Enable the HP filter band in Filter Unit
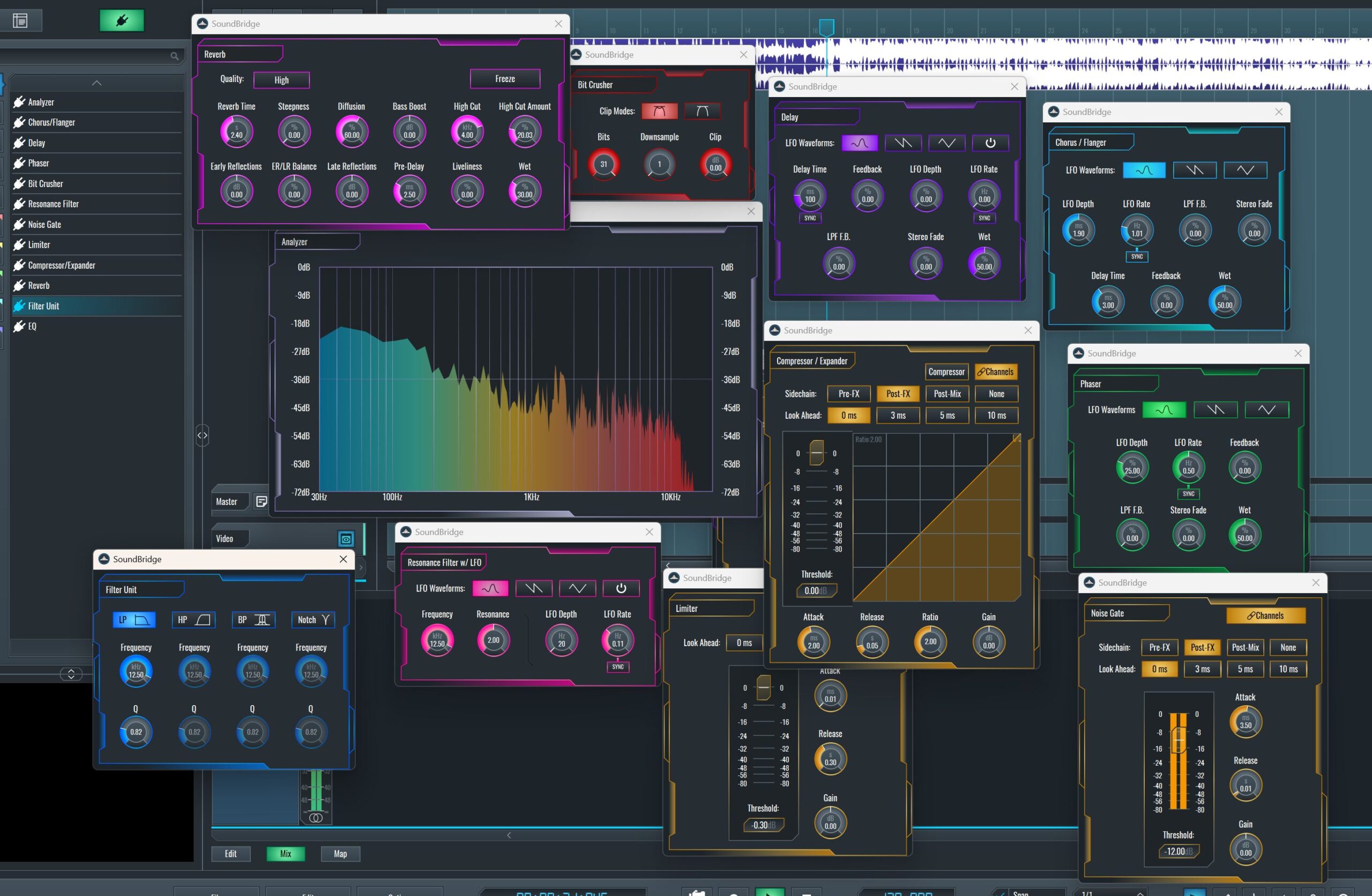 pyautogui.click(x=193, y=620)
